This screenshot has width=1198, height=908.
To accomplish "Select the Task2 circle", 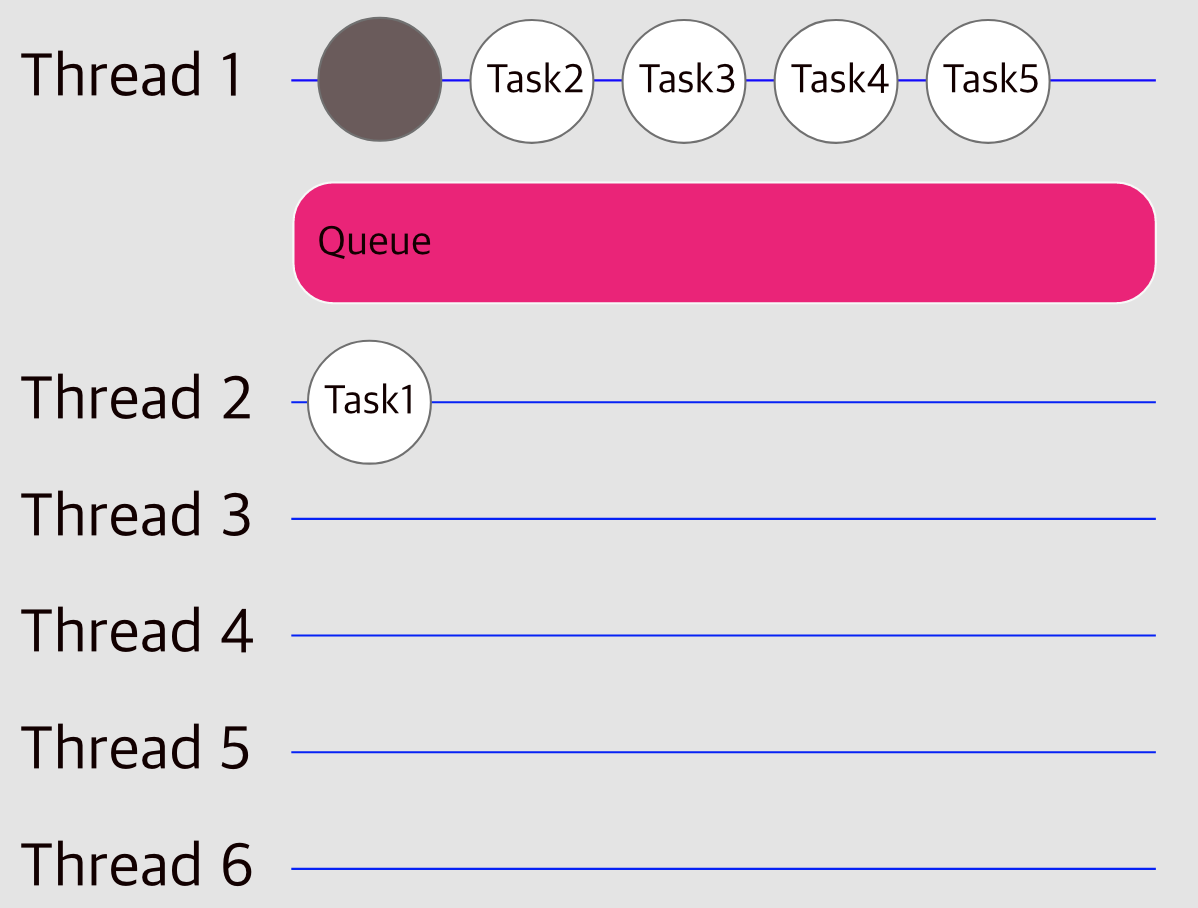I will click(x=532, y=81).
